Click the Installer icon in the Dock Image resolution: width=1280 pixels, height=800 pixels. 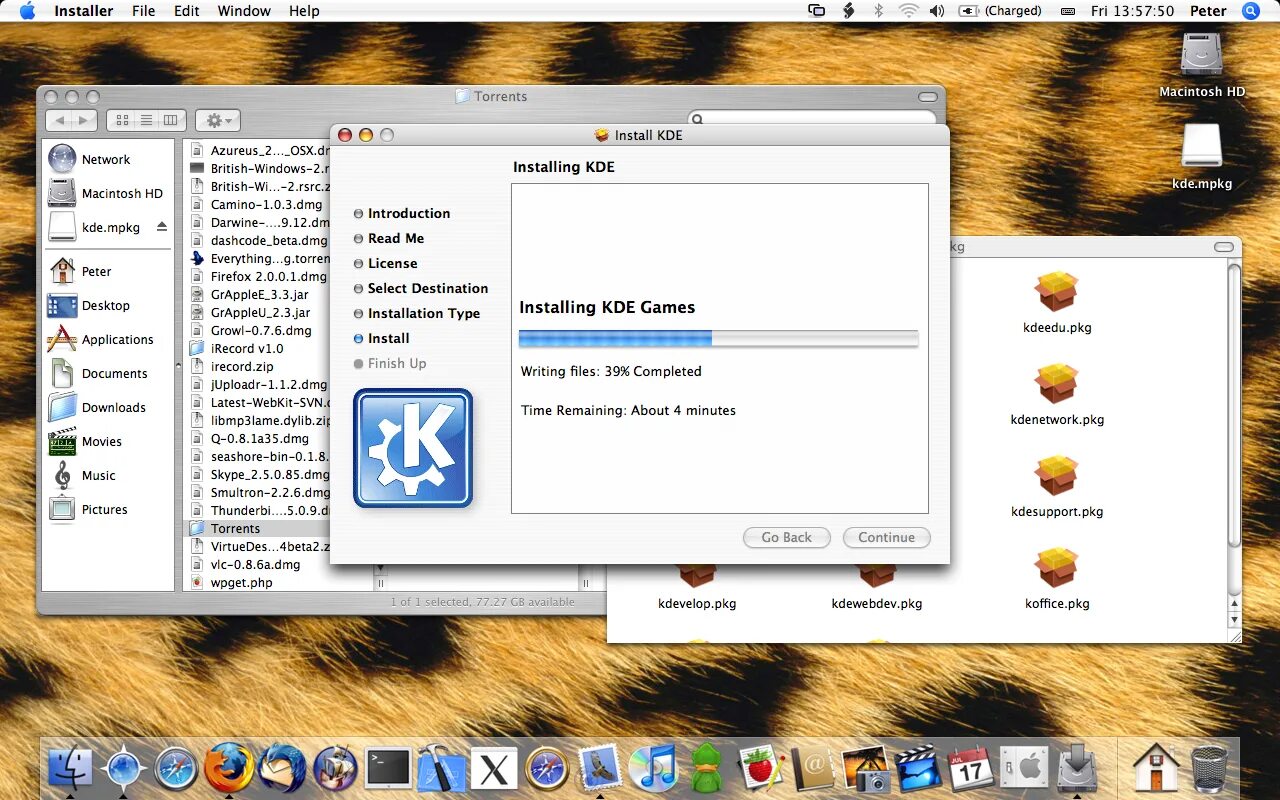1077,768
